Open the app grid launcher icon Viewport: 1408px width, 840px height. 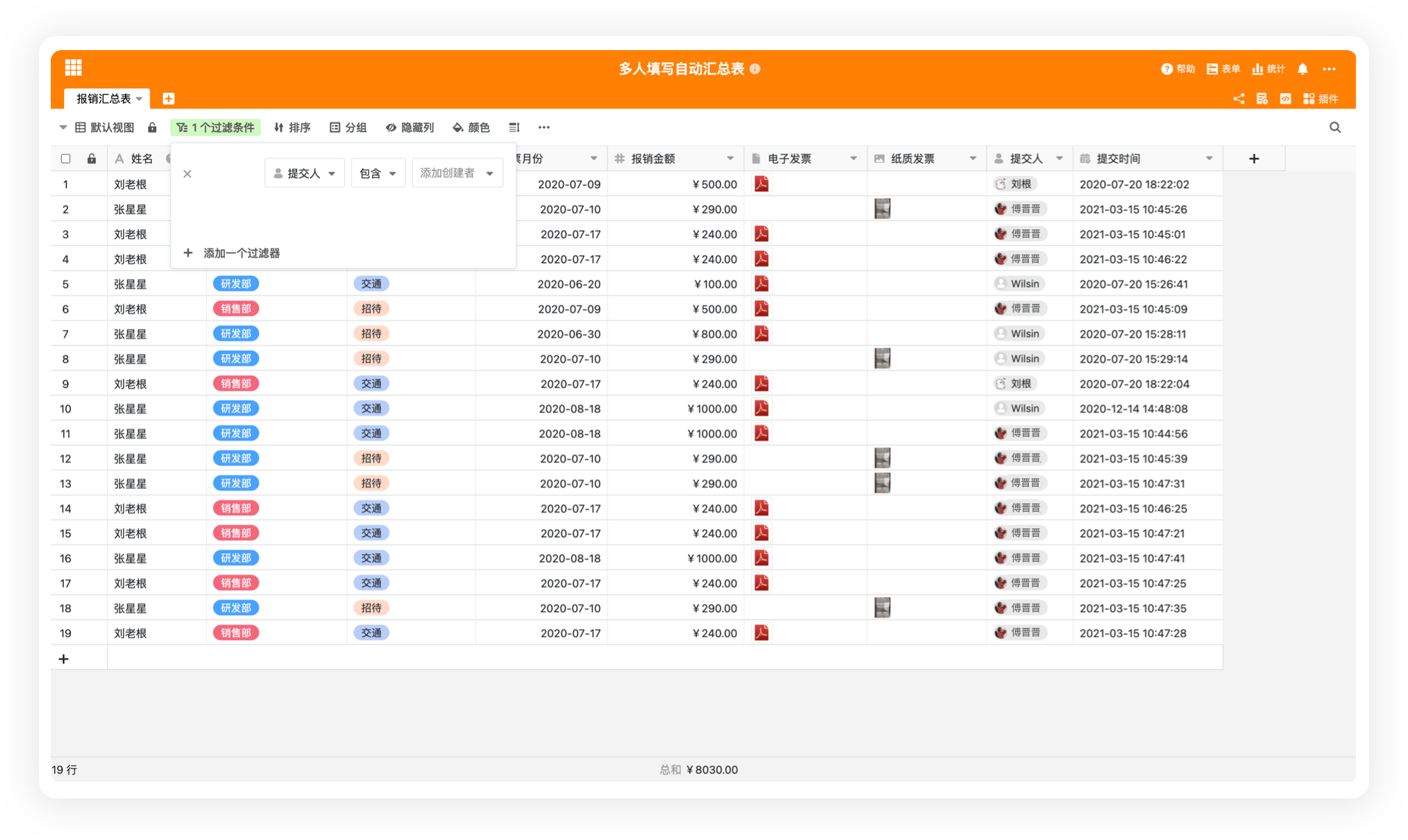[73, 67]
